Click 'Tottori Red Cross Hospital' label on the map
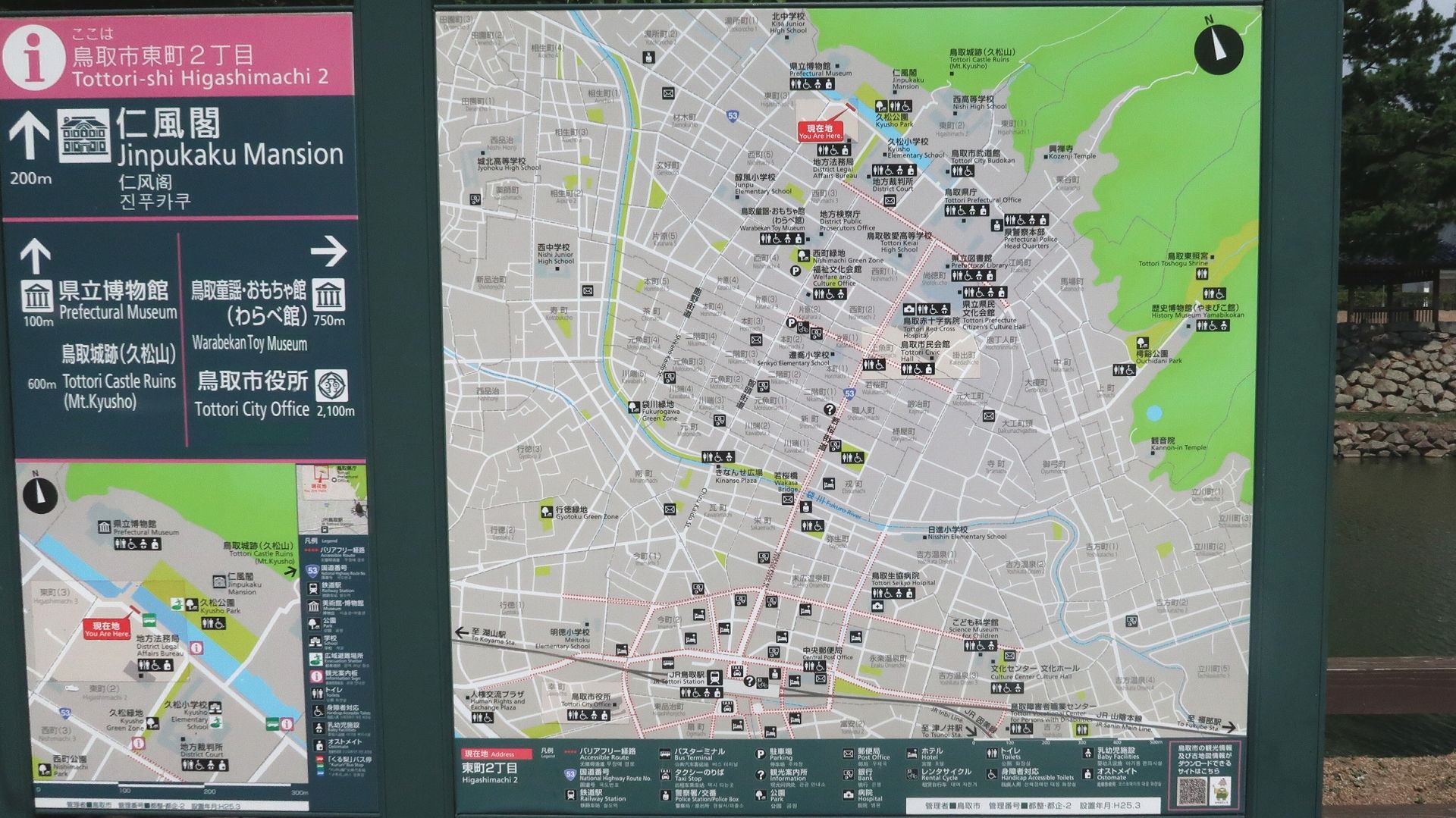The image size is (1456, 818). click(x=929, y=331)
